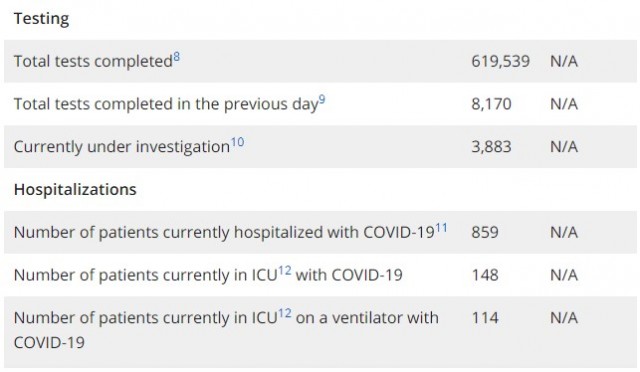Open footnote 10 after Currently under investigation
This screenshot has width=640, height=372.
pos(238,142)
